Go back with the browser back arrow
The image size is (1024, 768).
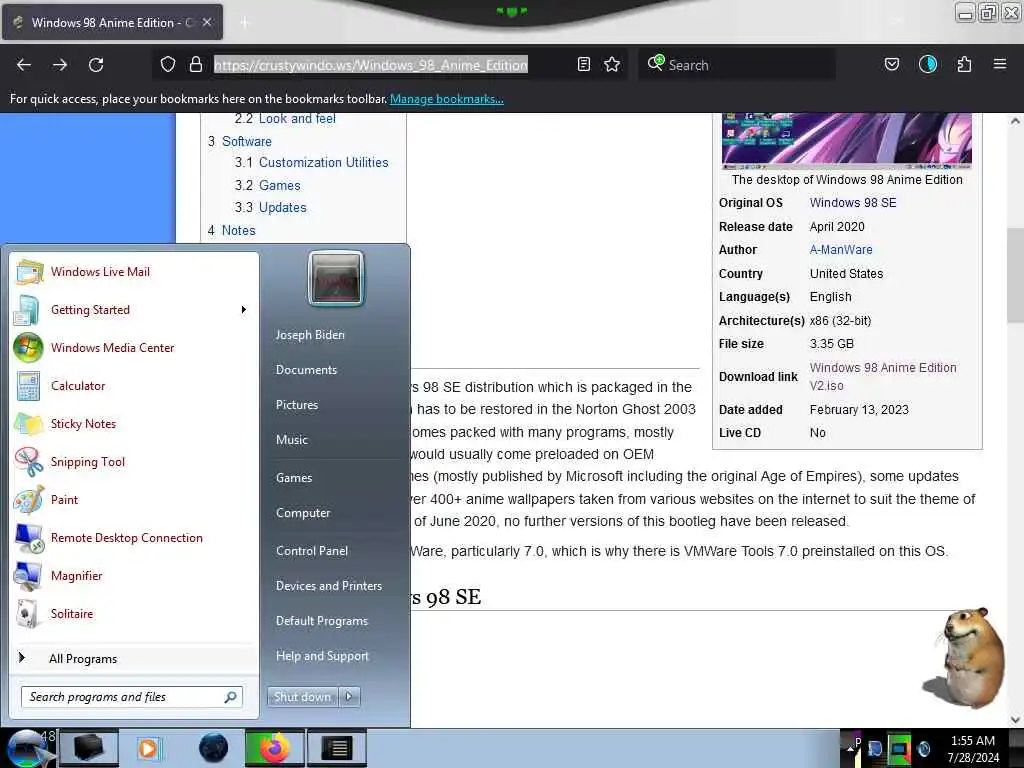pyautogui.click(x=24, y=65)
